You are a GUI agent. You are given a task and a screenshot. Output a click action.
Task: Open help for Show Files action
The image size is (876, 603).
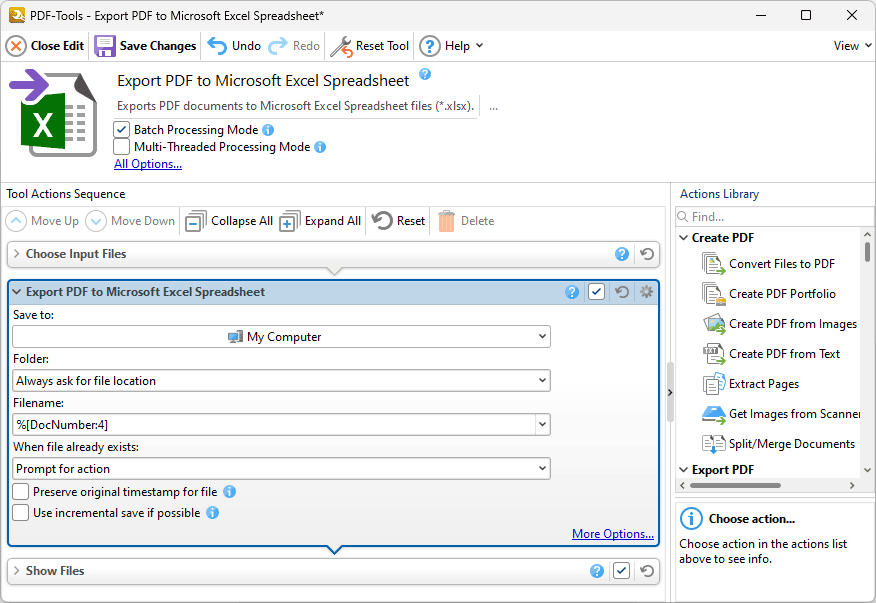597,571
